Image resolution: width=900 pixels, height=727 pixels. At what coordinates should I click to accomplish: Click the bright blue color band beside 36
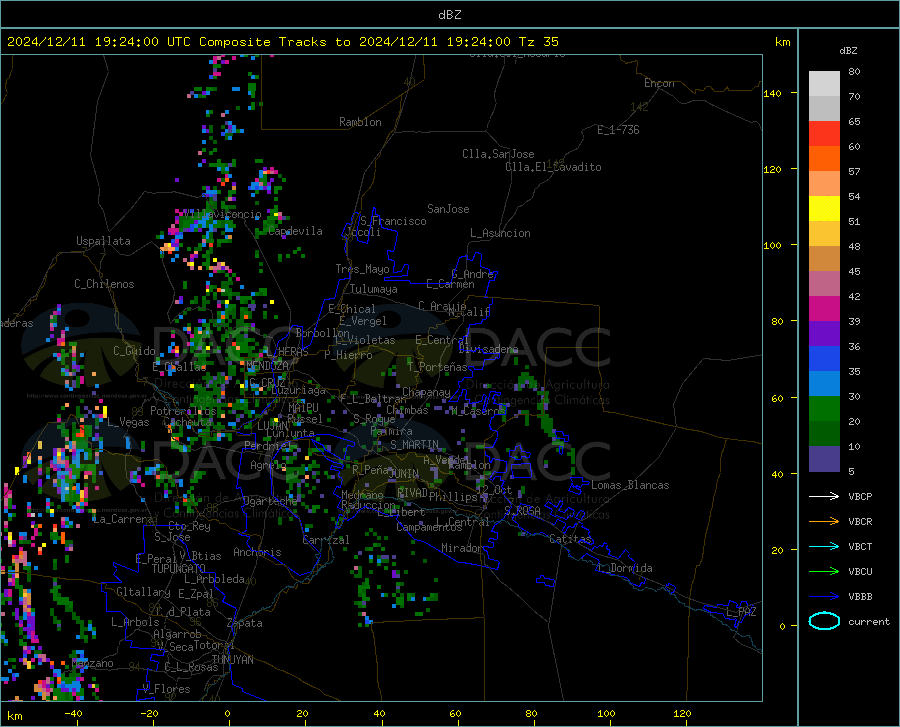click(x=824, y=359)
